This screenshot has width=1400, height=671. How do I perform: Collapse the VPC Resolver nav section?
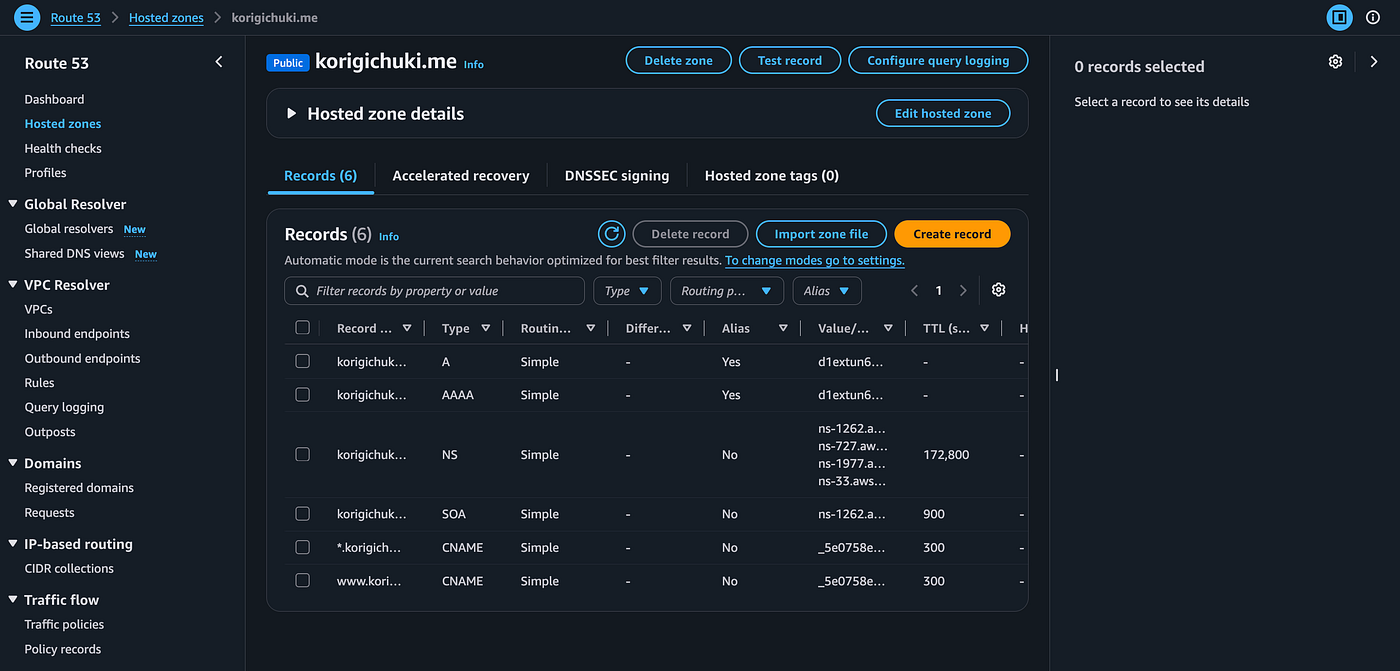click(x=14, y=285)
